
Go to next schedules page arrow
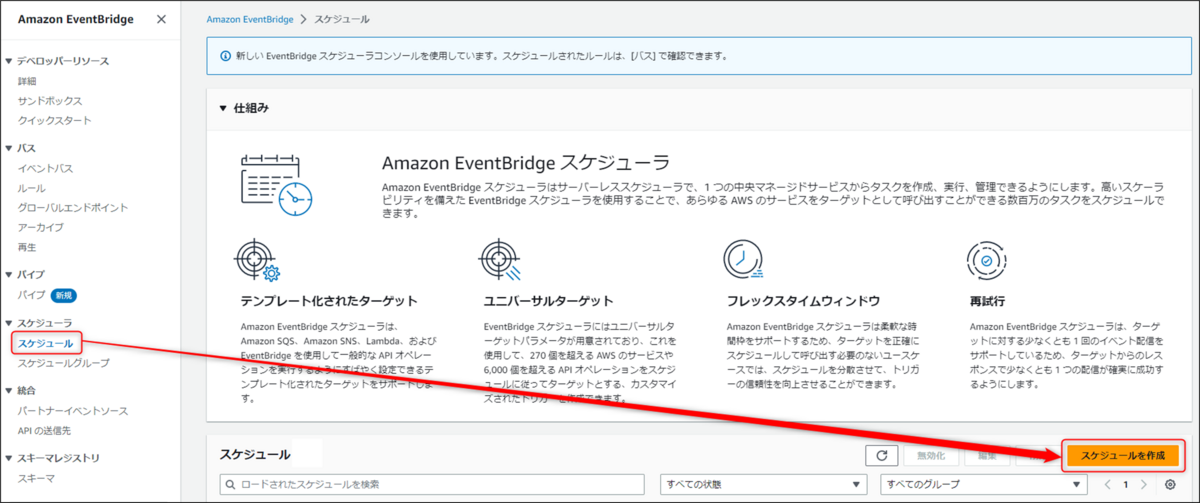1145,484
